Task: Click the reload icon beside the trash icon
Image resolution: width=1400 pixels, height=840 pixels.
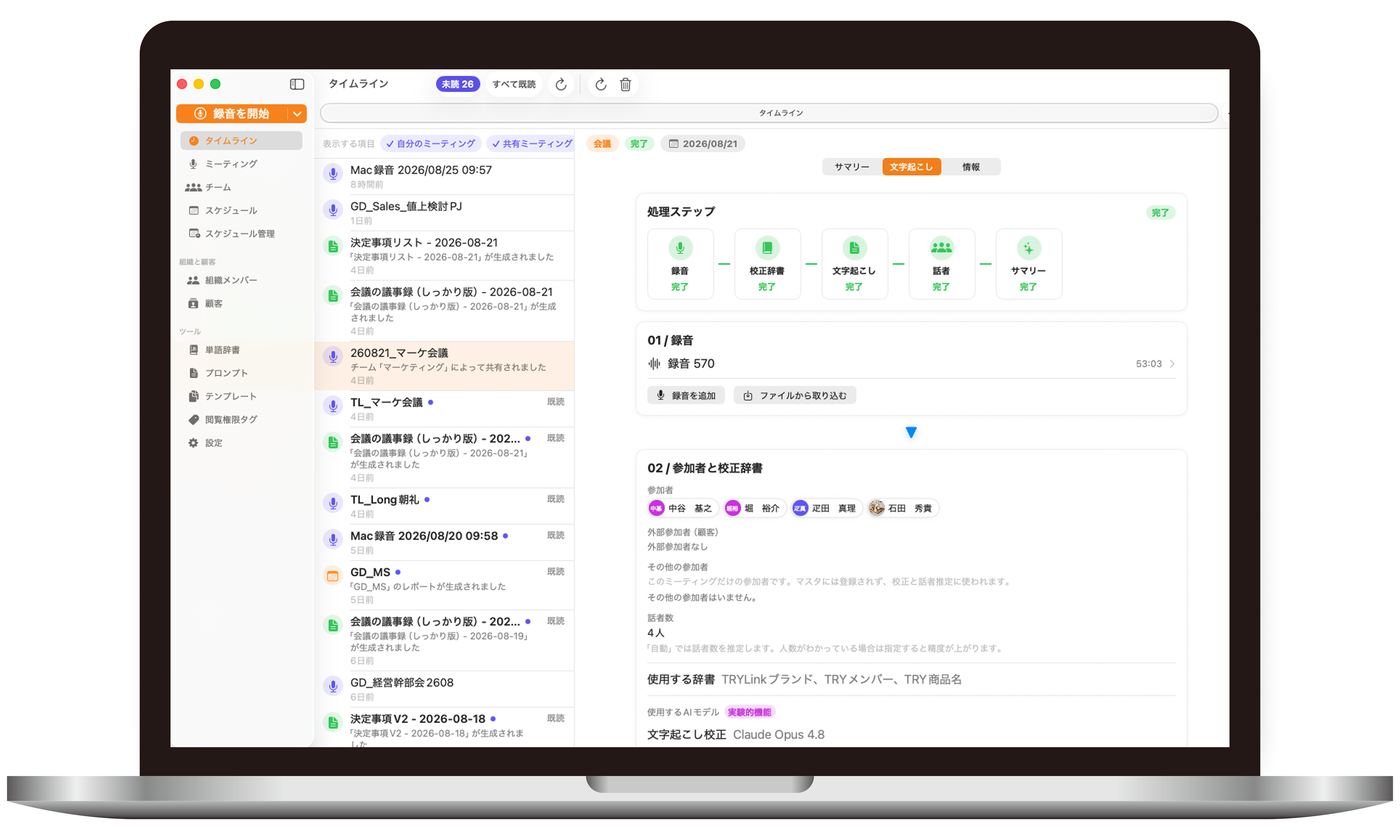Action: point(601,84)
